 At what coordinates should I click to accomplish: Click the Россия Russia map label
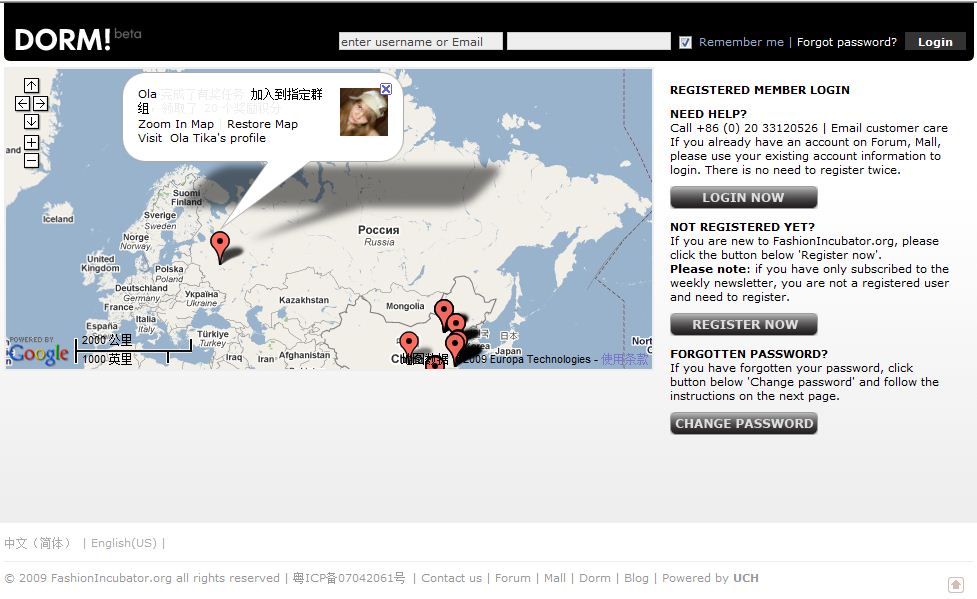(x=379, y=235)
